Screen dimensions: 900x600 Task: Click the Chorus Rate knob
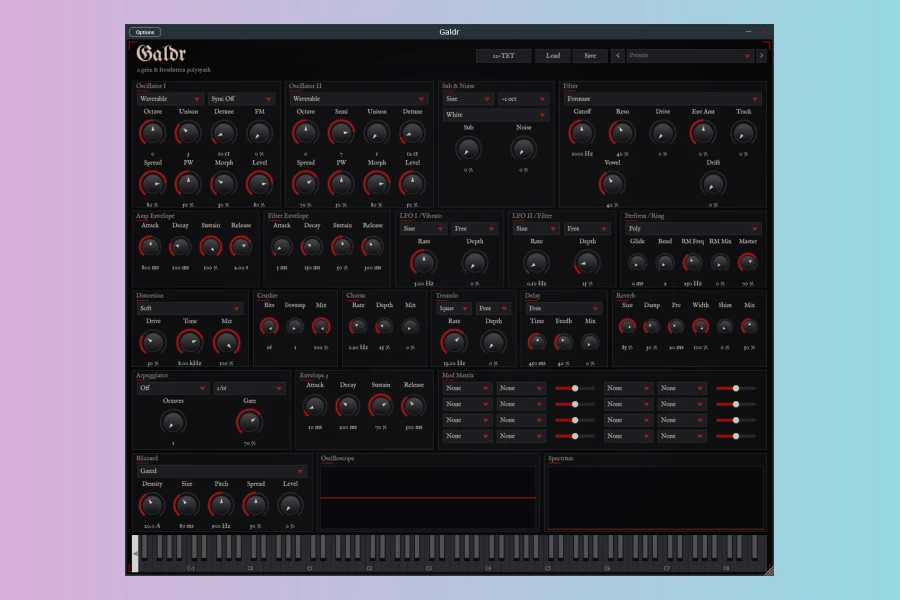pos(358,327)
